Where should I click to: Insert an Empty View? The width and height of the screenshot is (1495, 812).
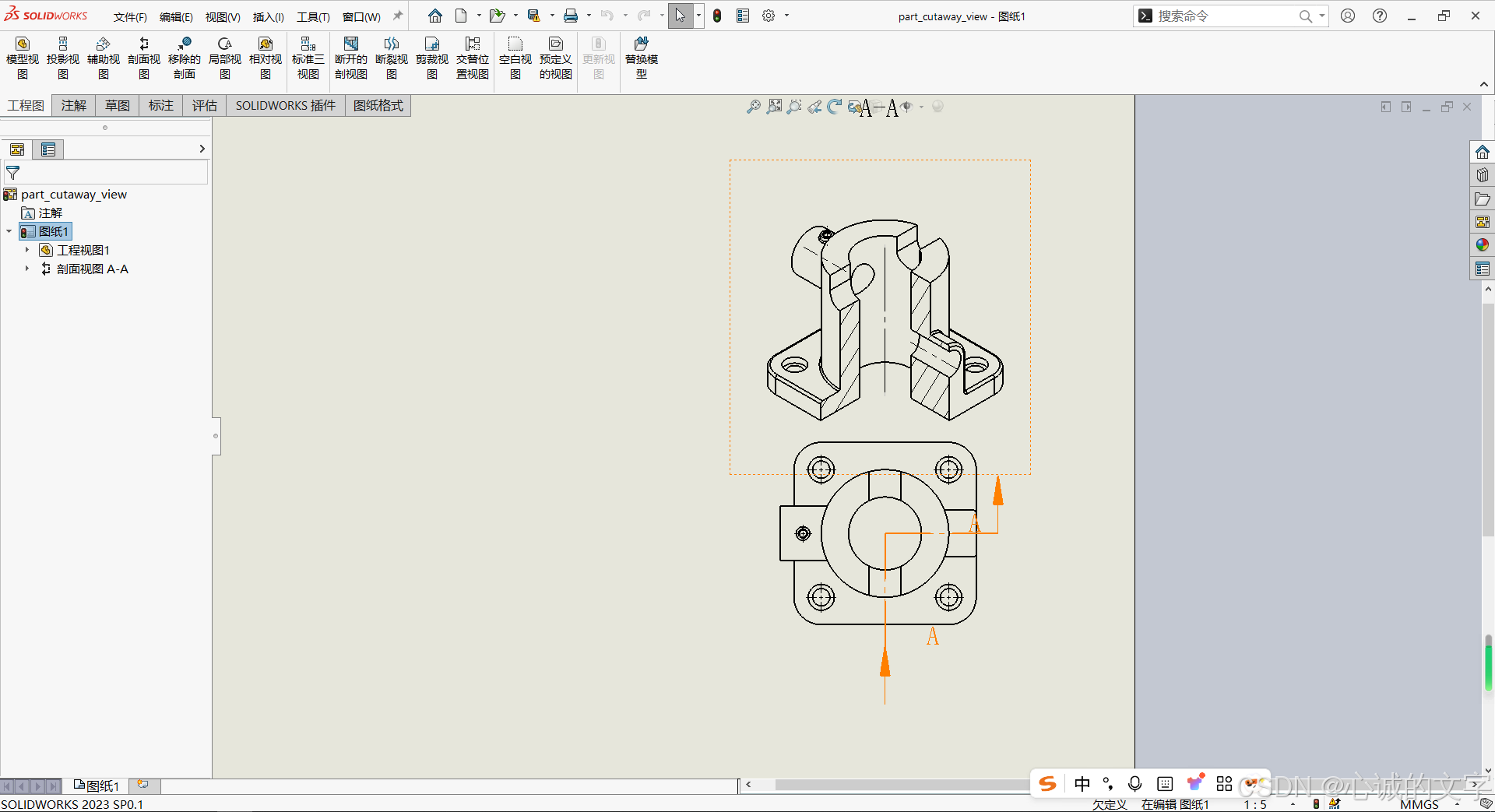(515, 58)
